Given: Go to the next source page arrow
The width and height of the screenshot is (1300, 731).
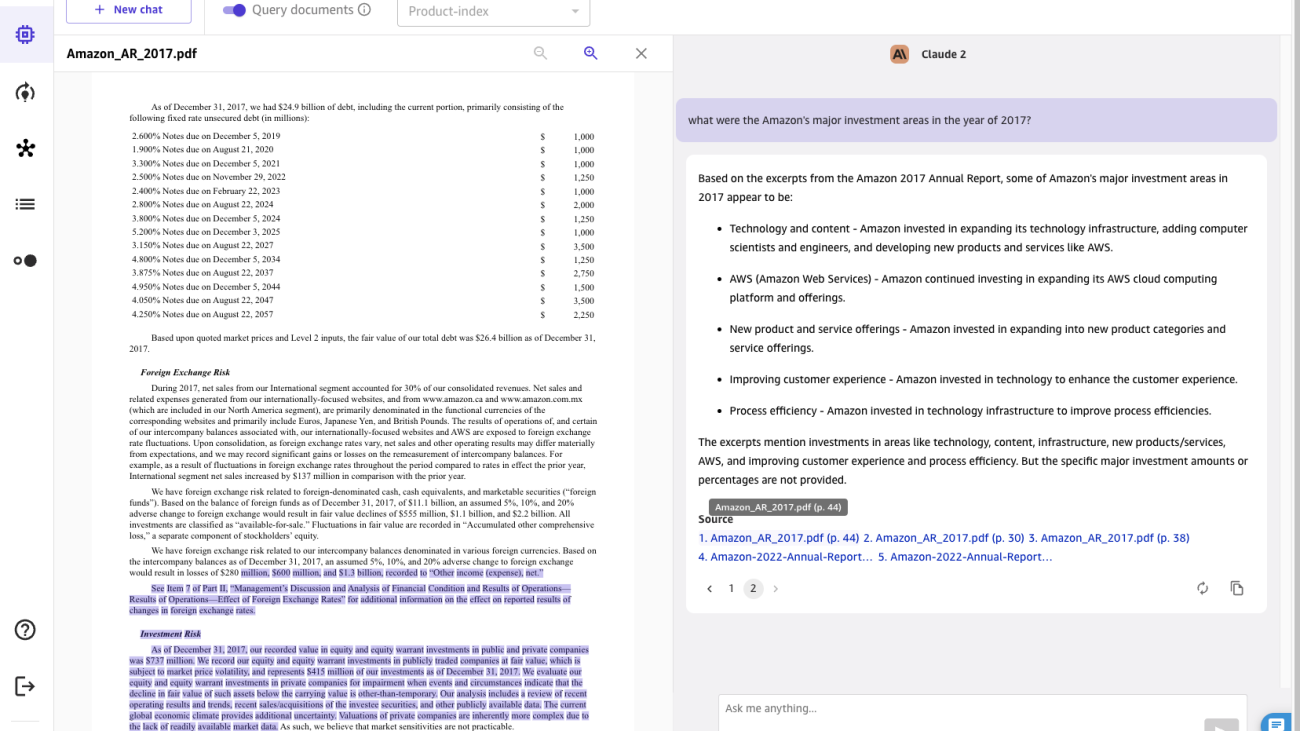Looking at the screenshot, I should click(x=775, y=589).
